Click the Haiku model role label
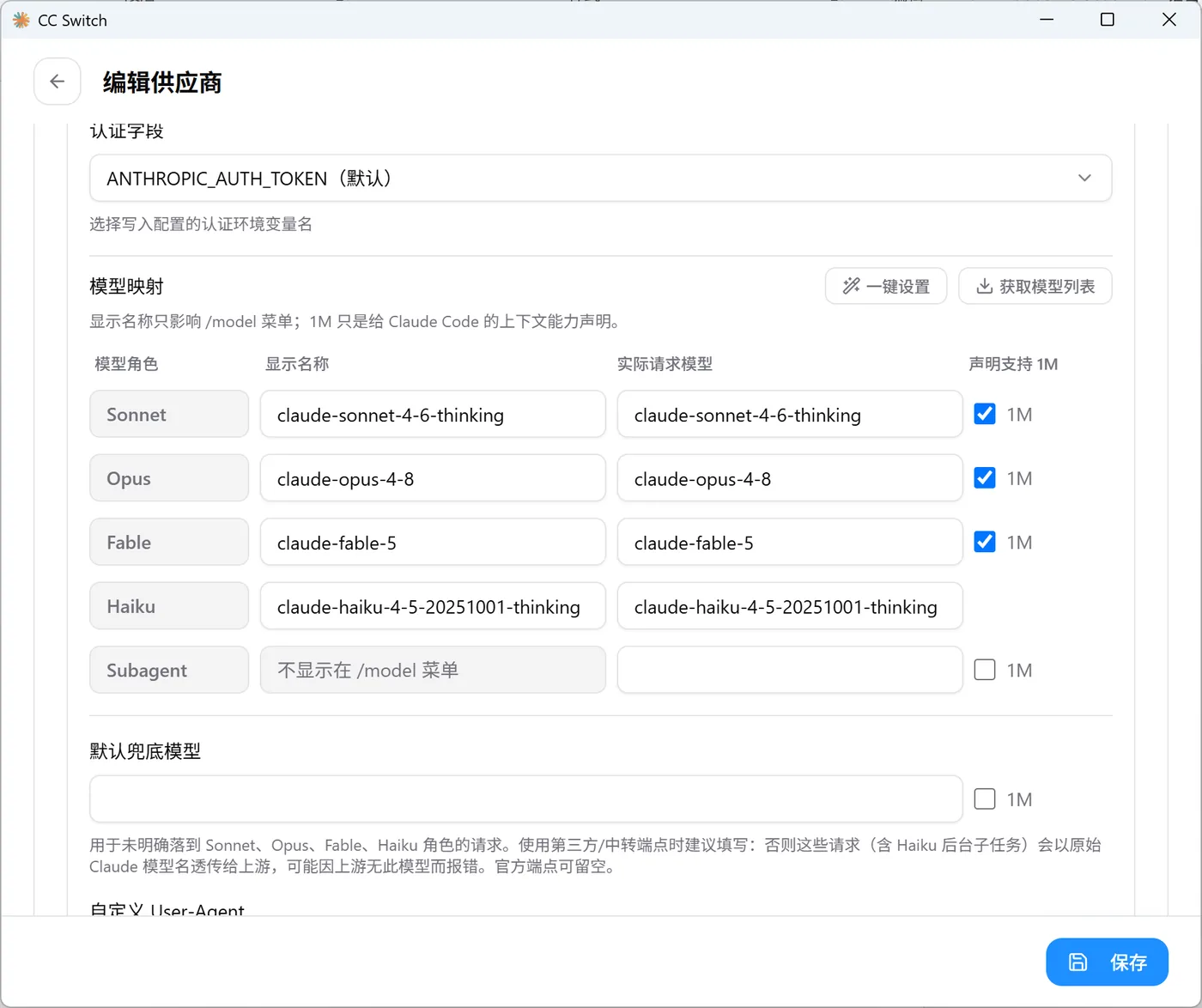The height and width of the screenshot is (1008, 1202). pyautogui.click(x=169, y=606)
